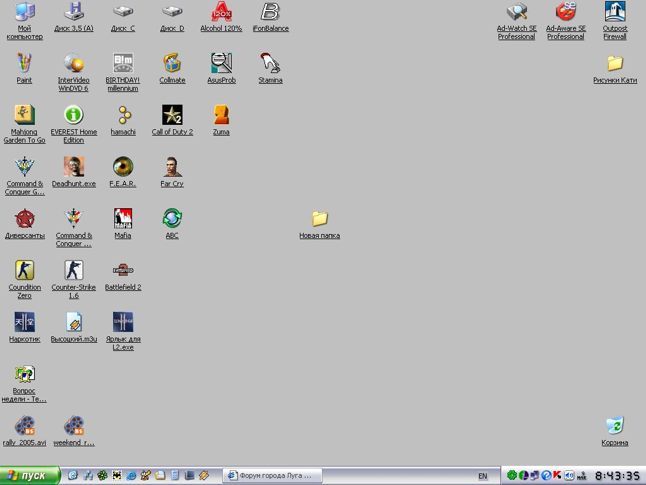Click the Mafia game icon
This screenshot has width=646, height=485.
122,219
